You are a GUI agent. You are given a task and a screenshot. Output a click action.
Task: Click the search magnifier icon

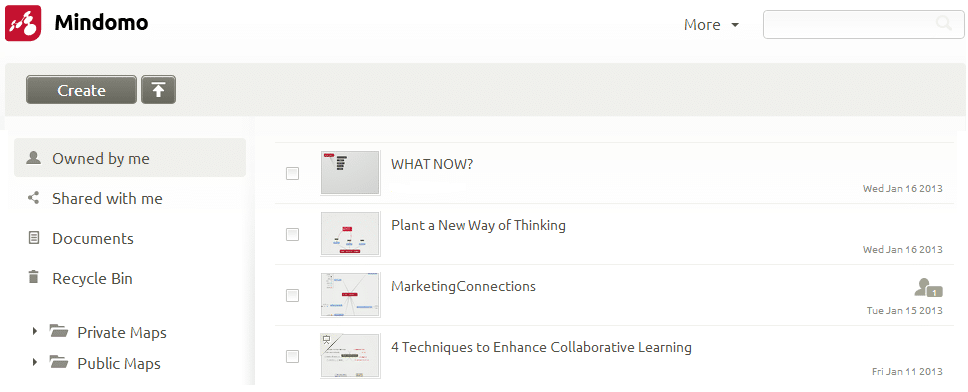943,24
